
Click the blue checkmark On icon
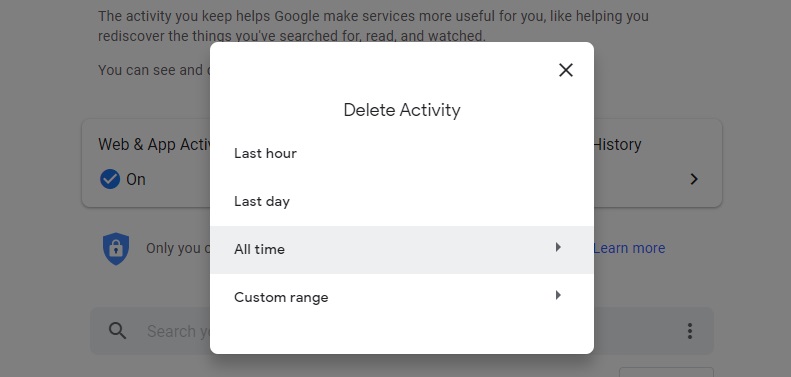point(109,179)
